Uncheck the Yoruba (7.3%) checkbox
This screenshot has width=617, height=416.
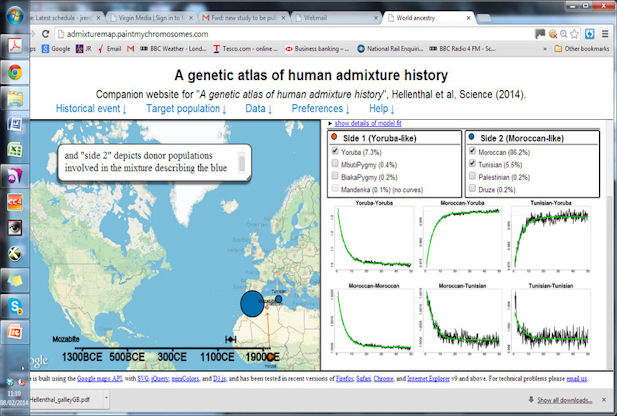coord(335,151)
